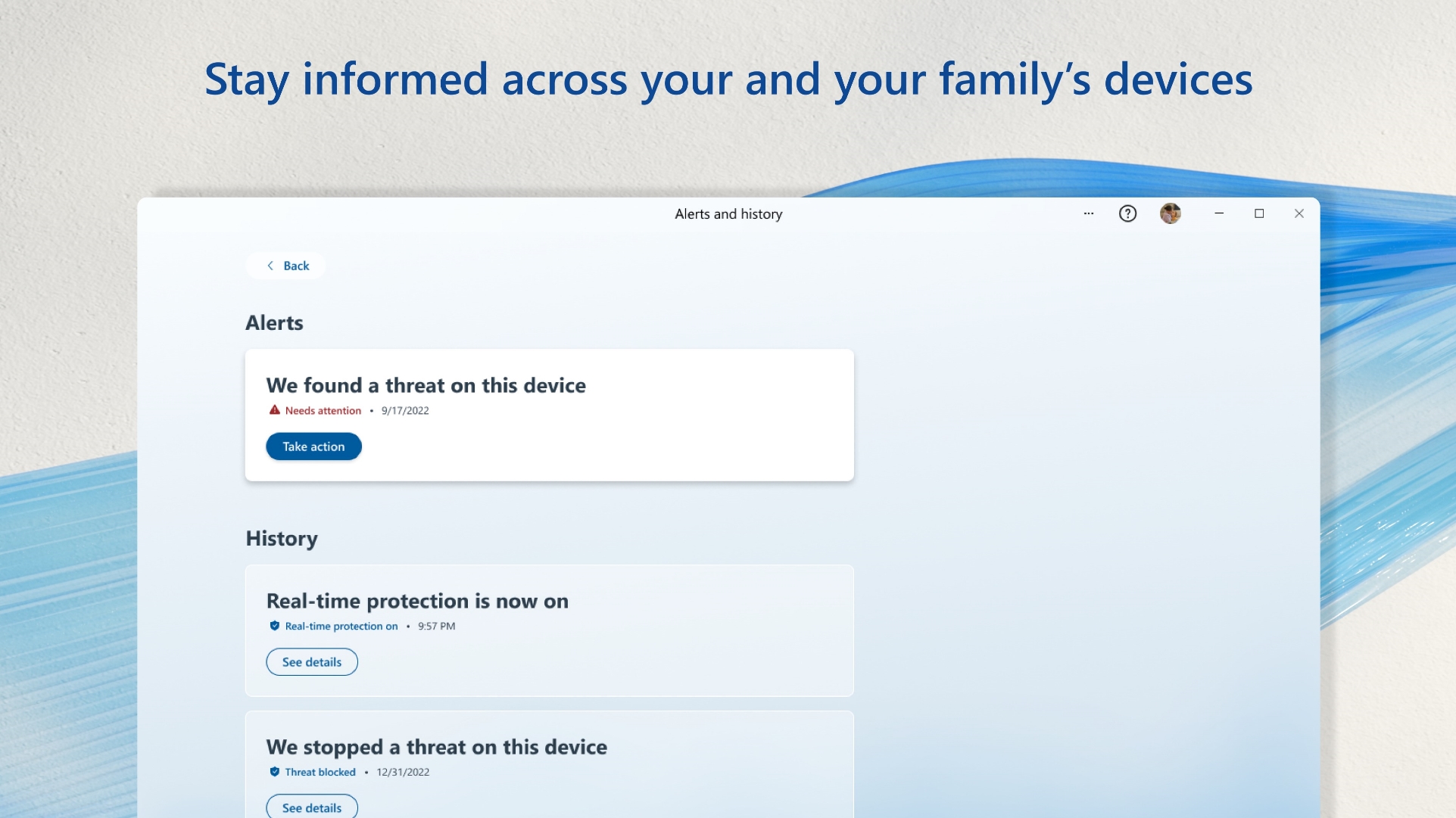
Task: Click the Threat blocked status label
Action: [320, 773]
